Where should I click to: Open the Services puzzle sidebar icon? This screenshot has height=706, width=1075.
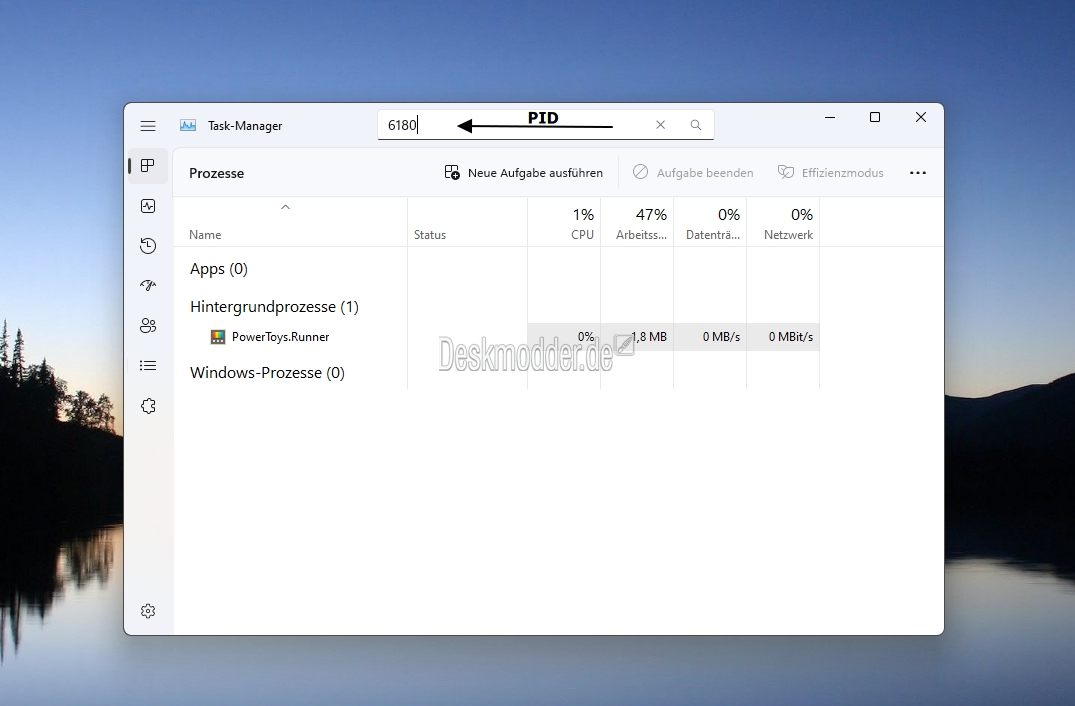148,406
